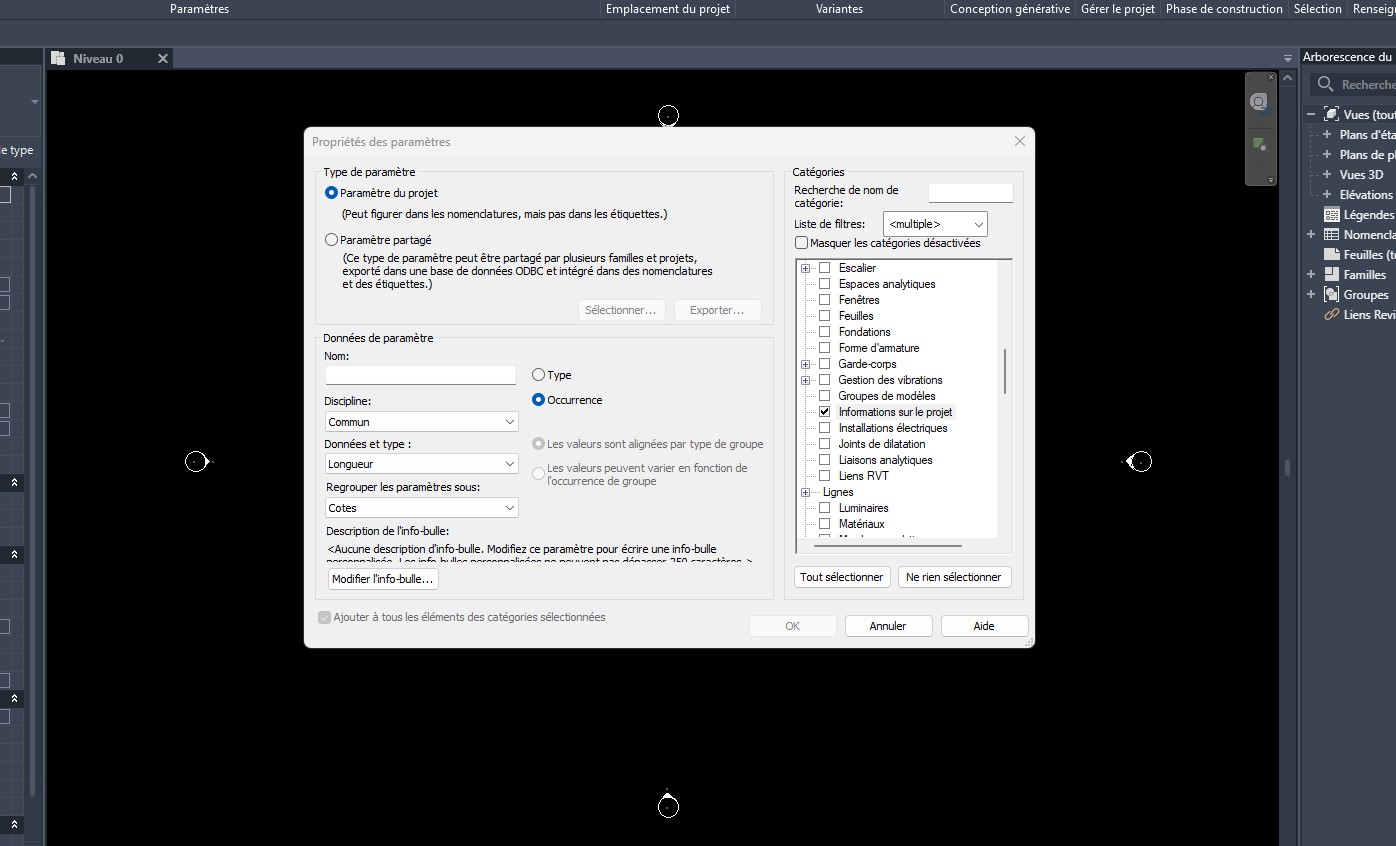Open the Discipline dropdown showing Commun

(x=421, y=422)
